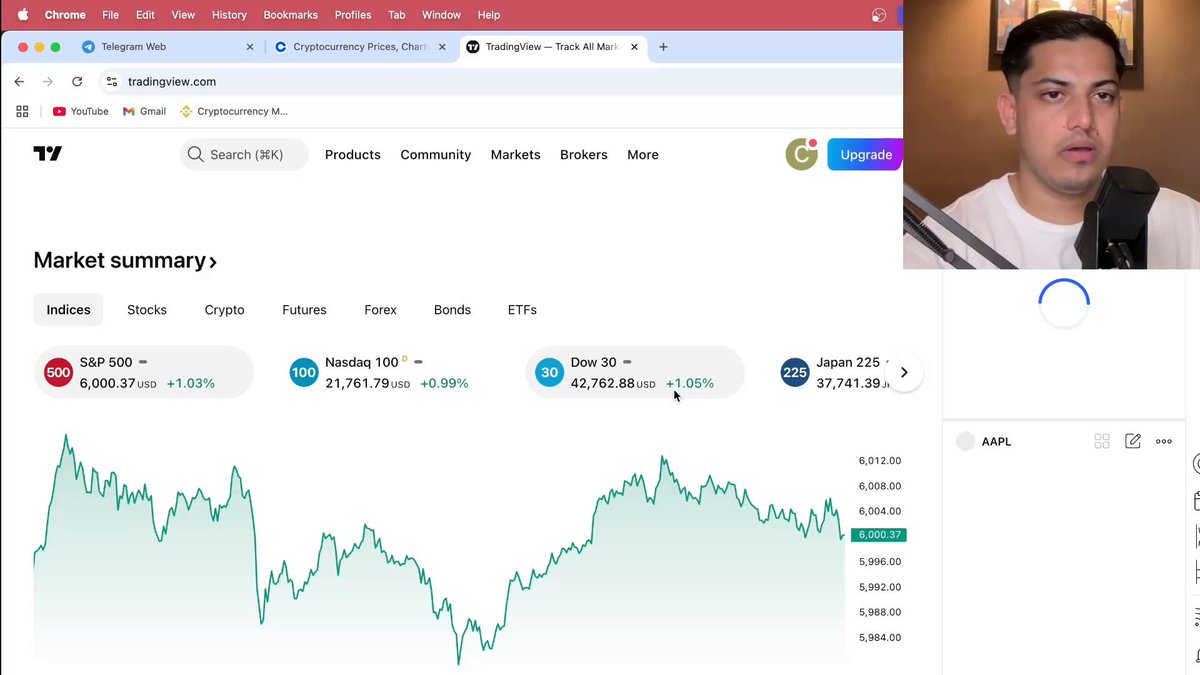Open the Edit menu
This screenshot has height=675, width=1200.
click(x=146, y=15)
